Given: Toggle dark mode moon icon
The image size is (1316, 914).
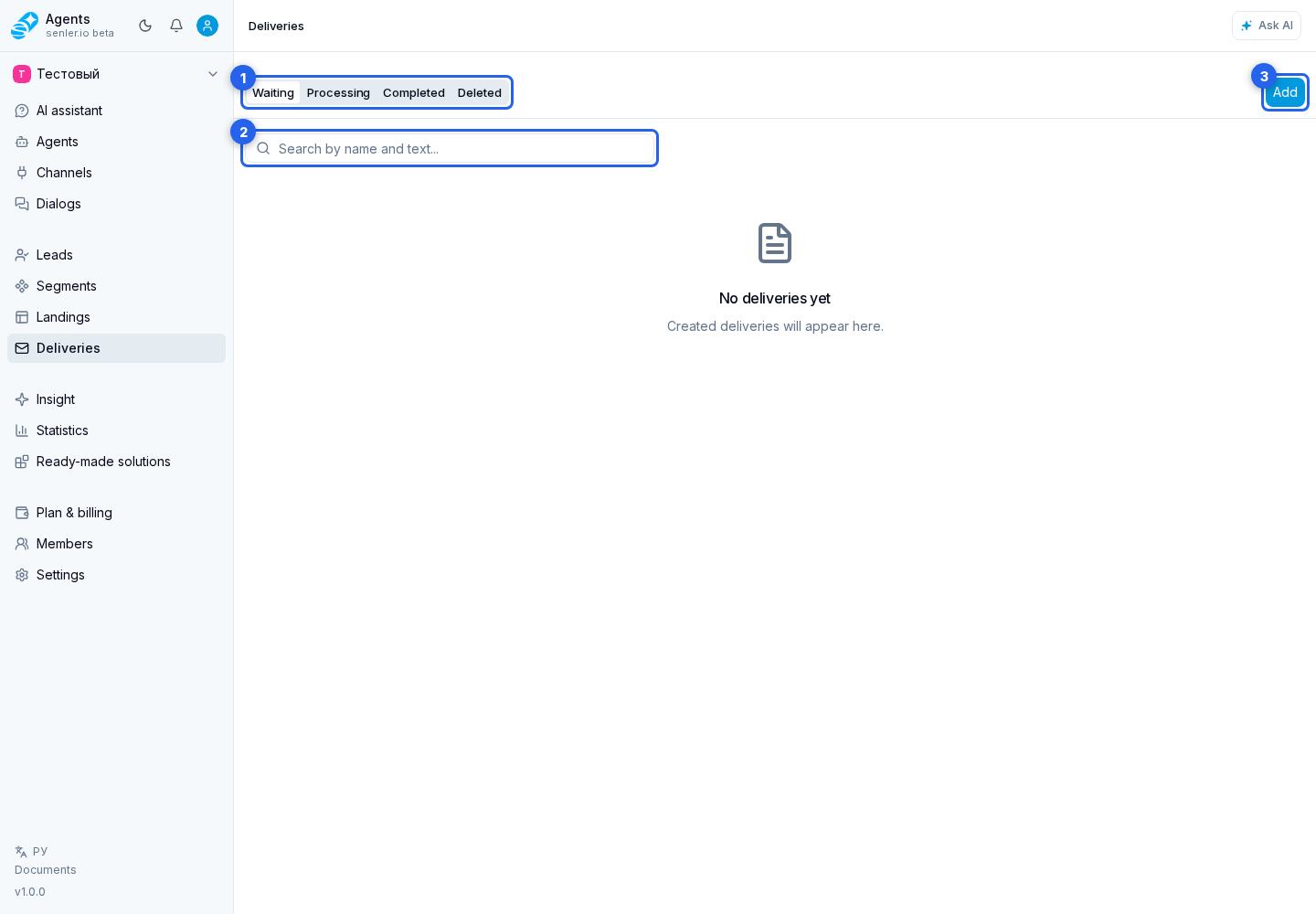Looking at the screenshot, I should pos(145,26).
